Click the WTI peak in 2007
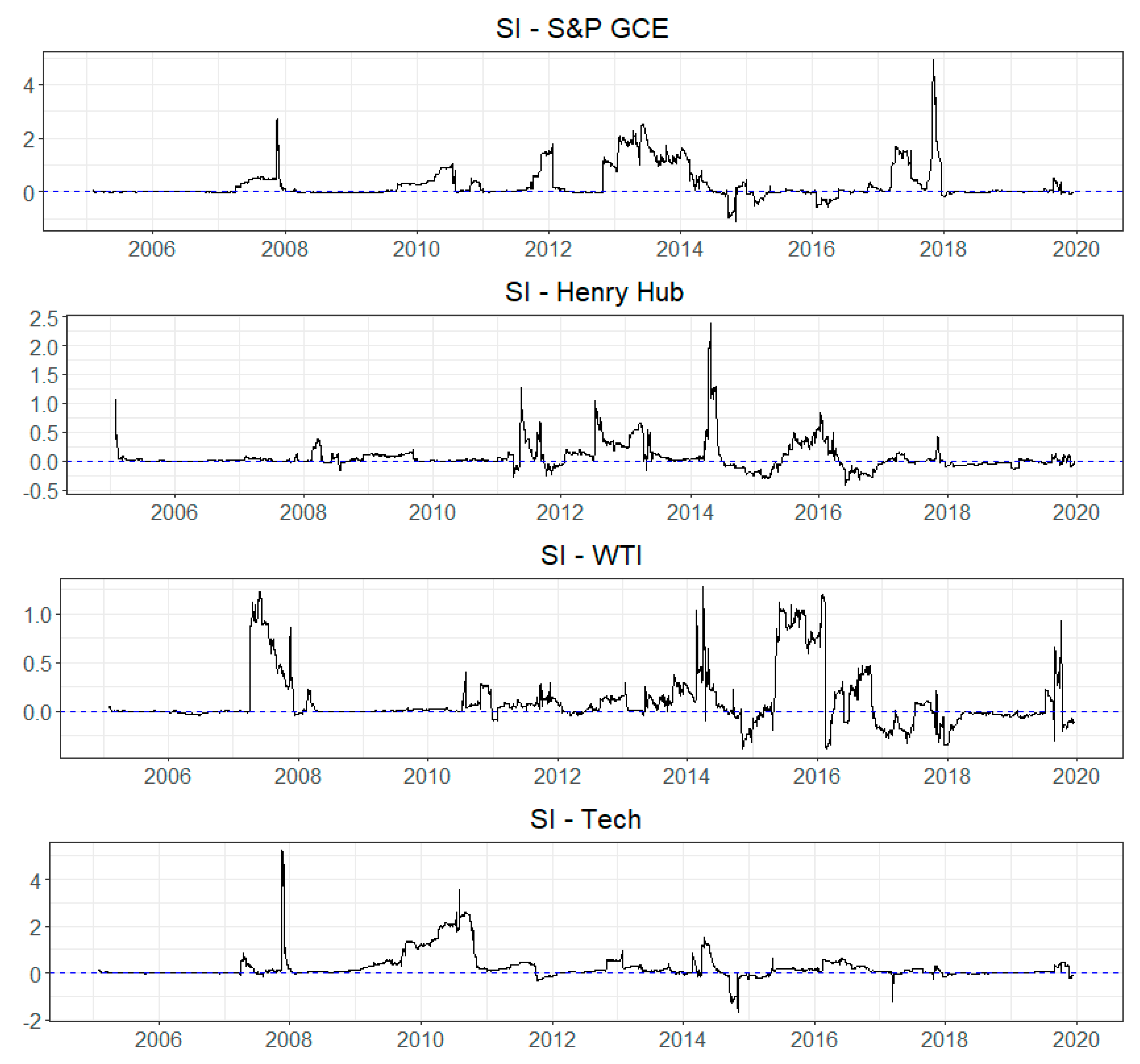The width and height of the screenshot is (1140, 1064). pos(260,594)
